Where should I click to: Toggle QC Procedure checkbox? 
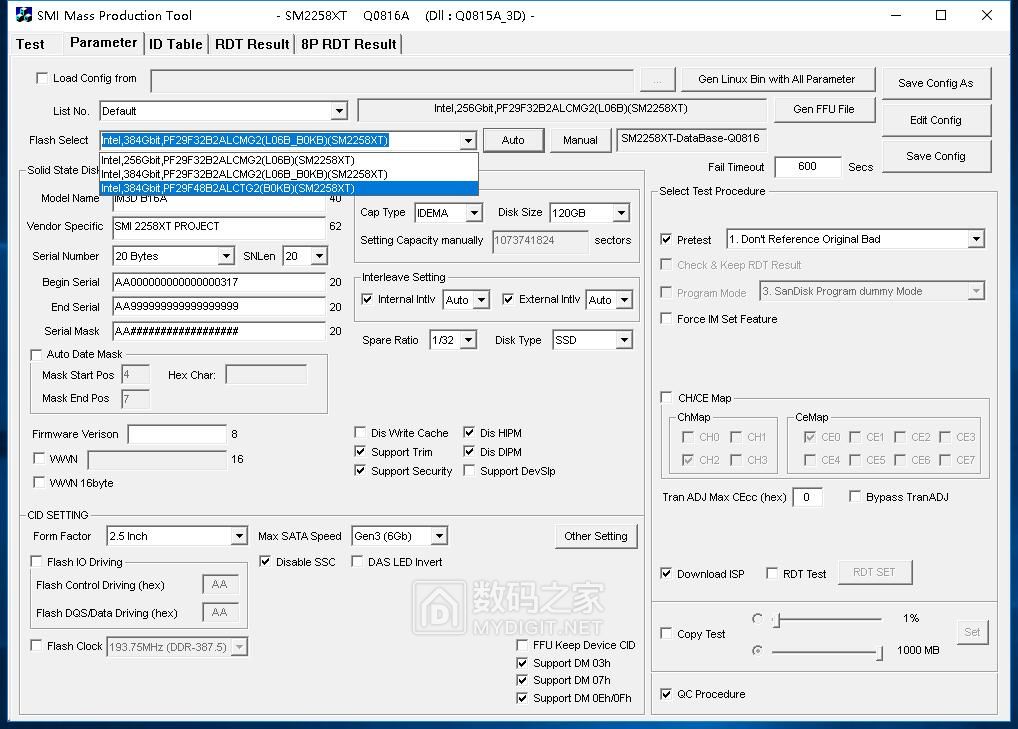pos(666,694)
